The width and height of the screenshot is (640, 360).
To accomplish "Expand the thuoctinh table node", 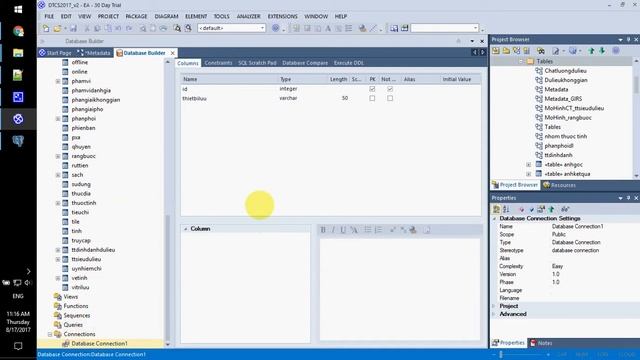I will 58,203.
